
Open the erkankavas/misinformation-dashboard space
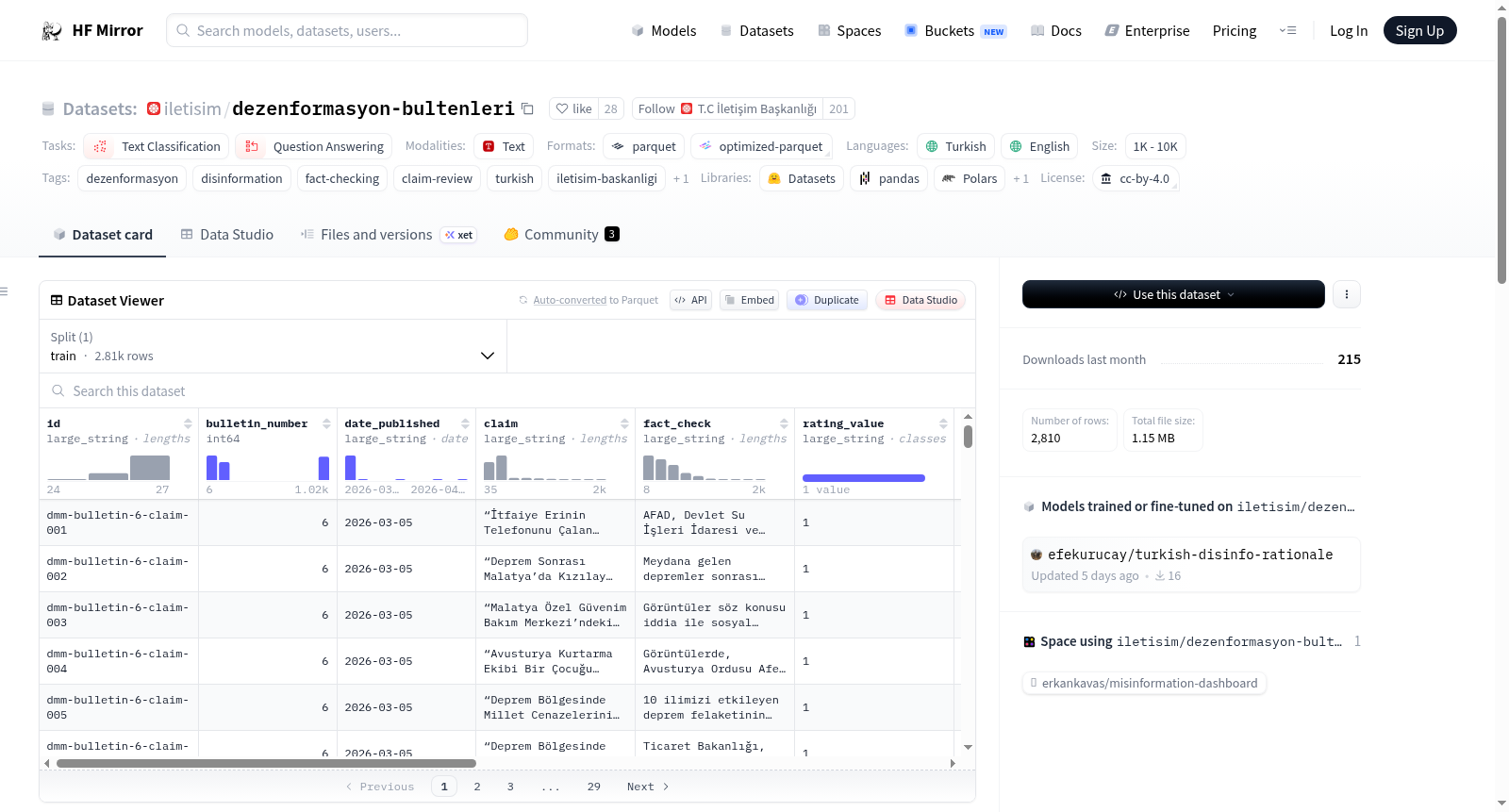pyautogui.click(x=1144, y=683)
